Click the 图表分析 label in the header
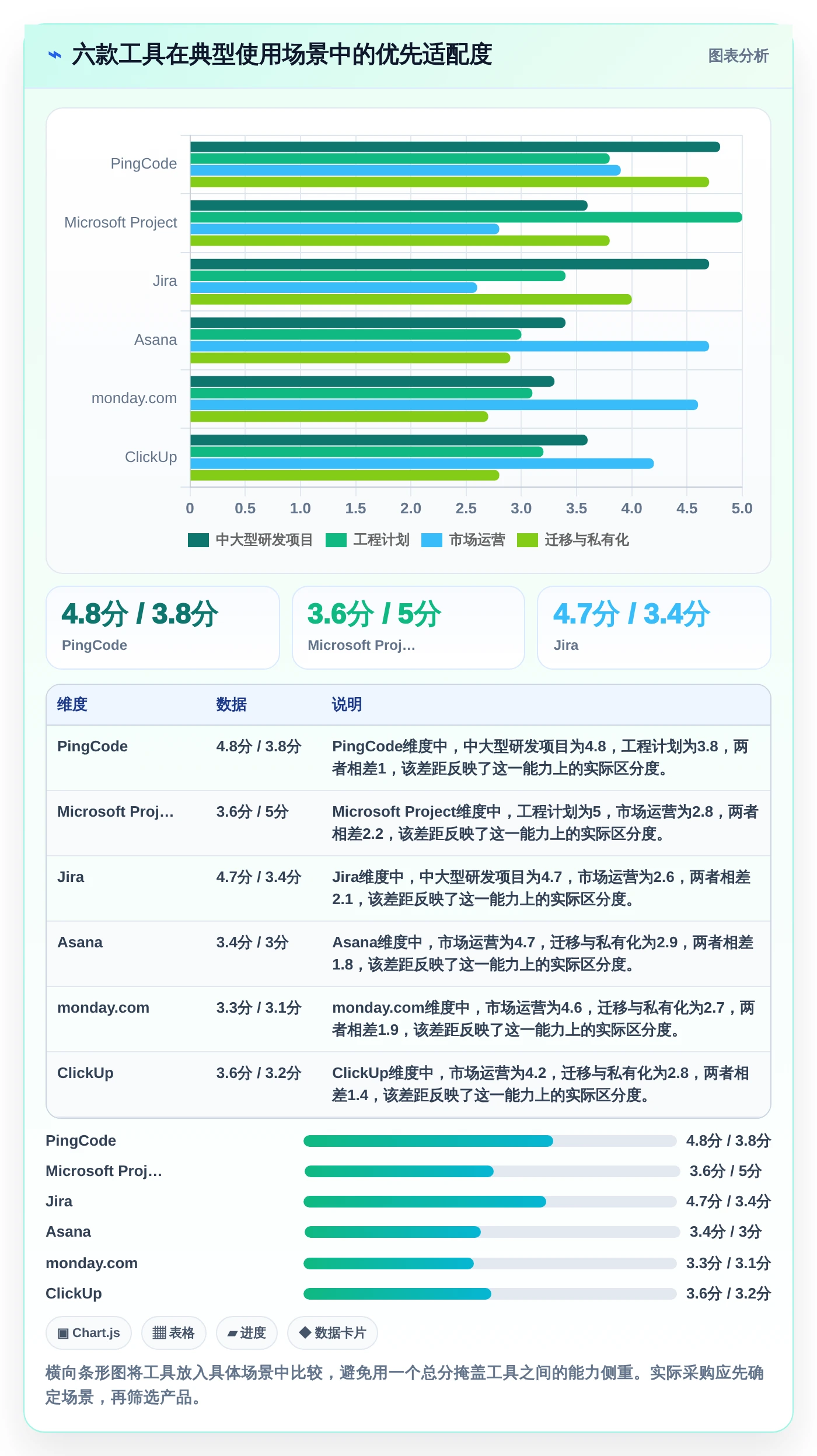Screen dimensions: 817x1456 [738, 56]
